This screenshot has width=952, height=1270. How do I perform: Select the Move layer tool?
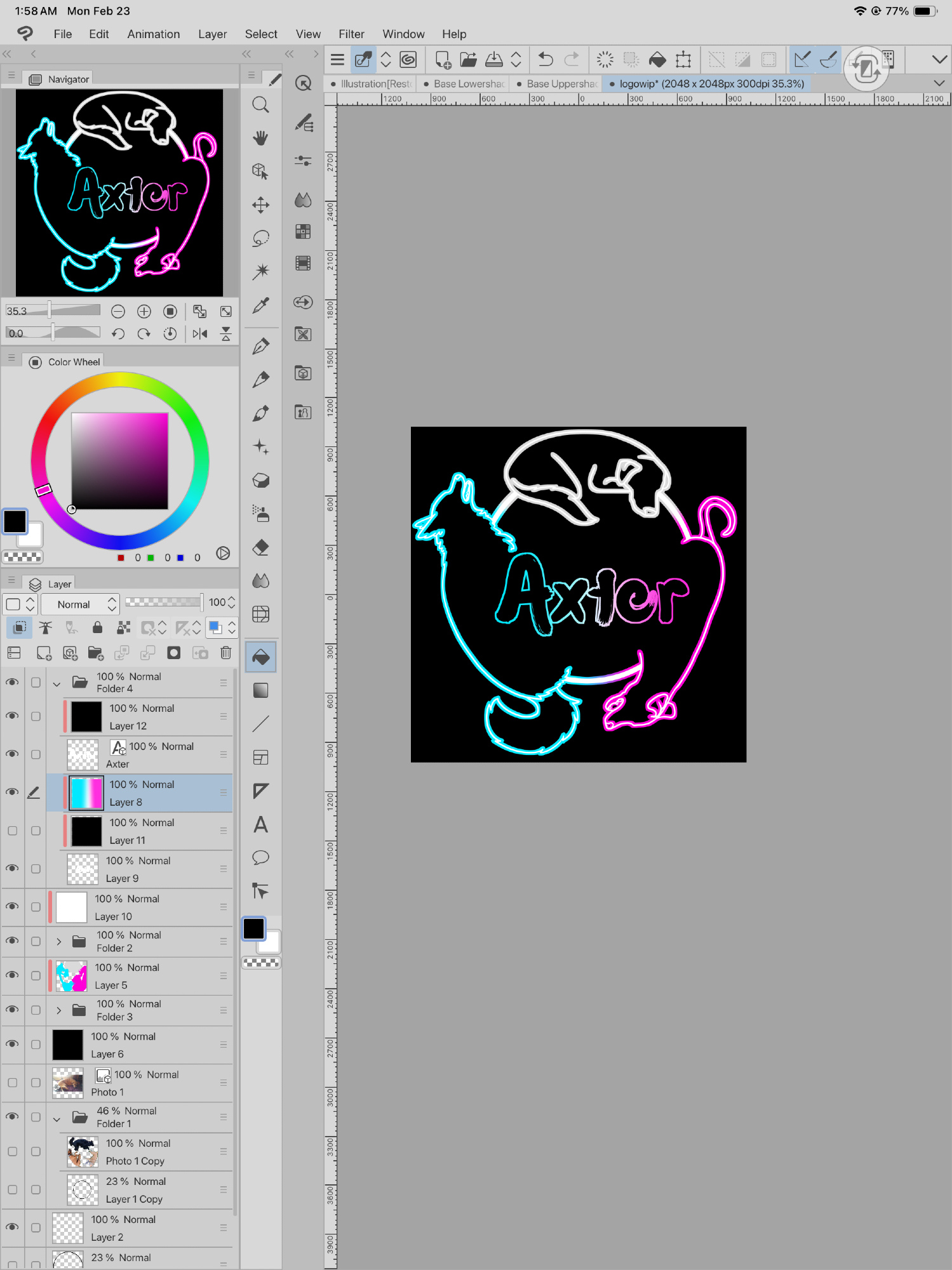click(x=260, y=204)
